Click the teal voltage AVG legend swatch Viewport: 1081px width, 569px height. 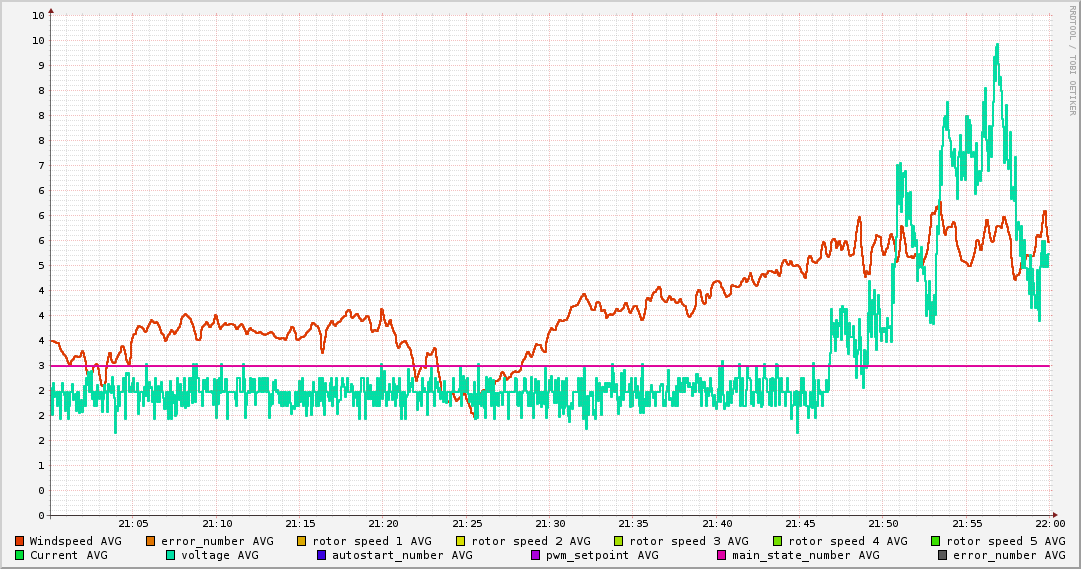click(171, 555)
